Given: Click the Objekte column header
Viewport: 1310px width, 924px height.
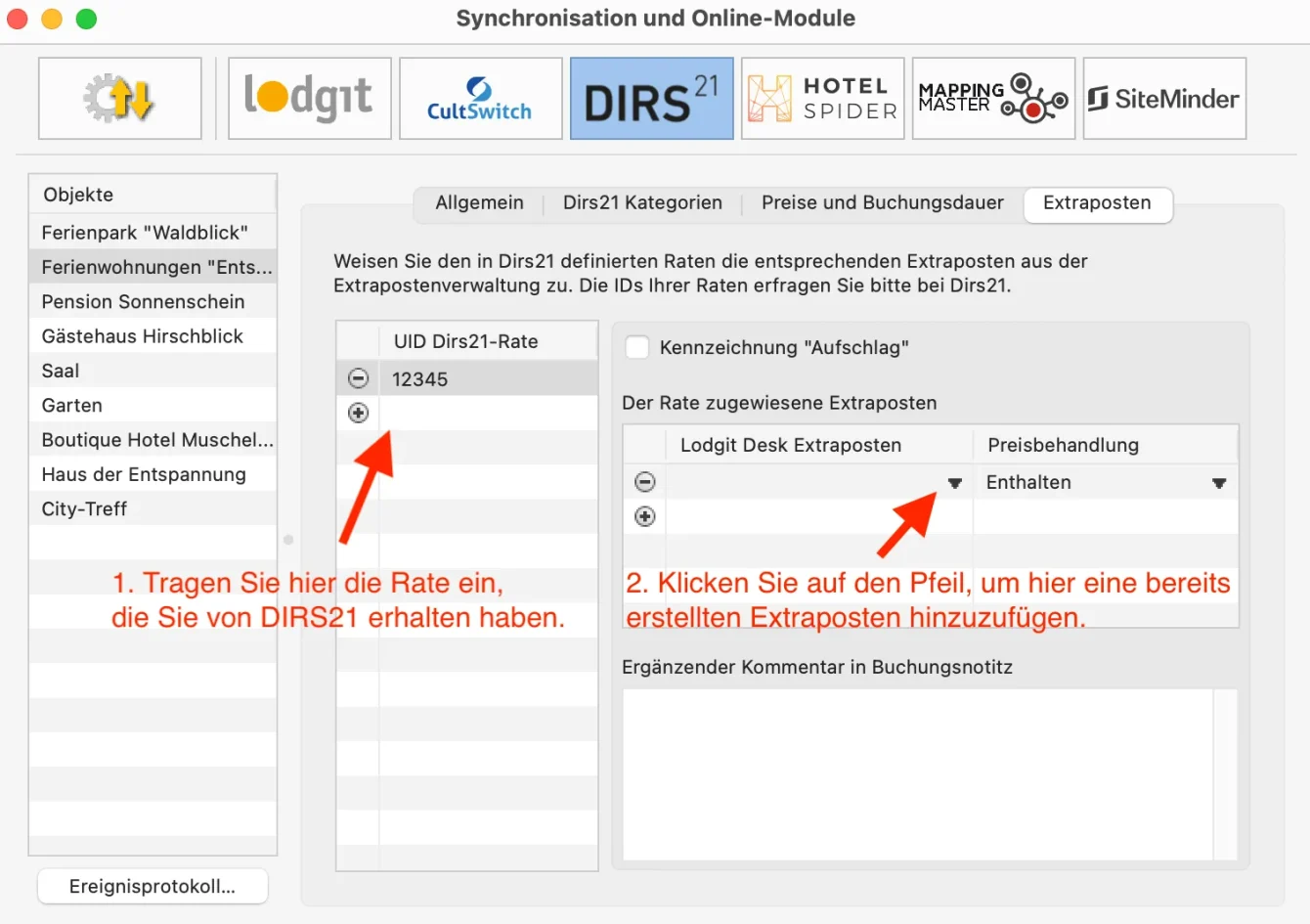Looking at the screenshot, I should [x=153, y=195].
